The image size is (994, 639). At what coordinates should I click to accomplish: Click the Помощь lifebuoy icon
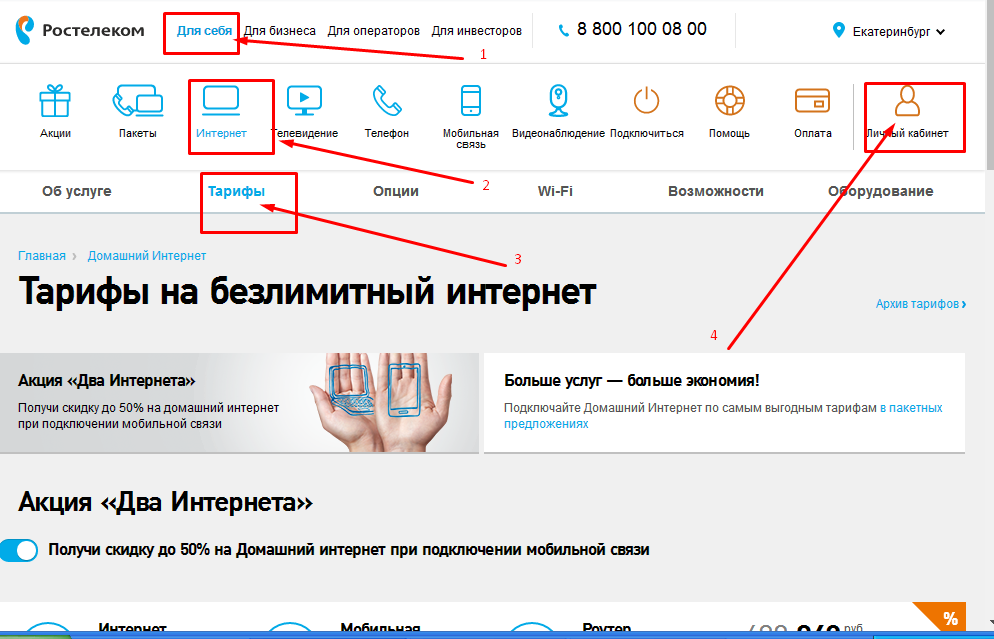(729, 100)
